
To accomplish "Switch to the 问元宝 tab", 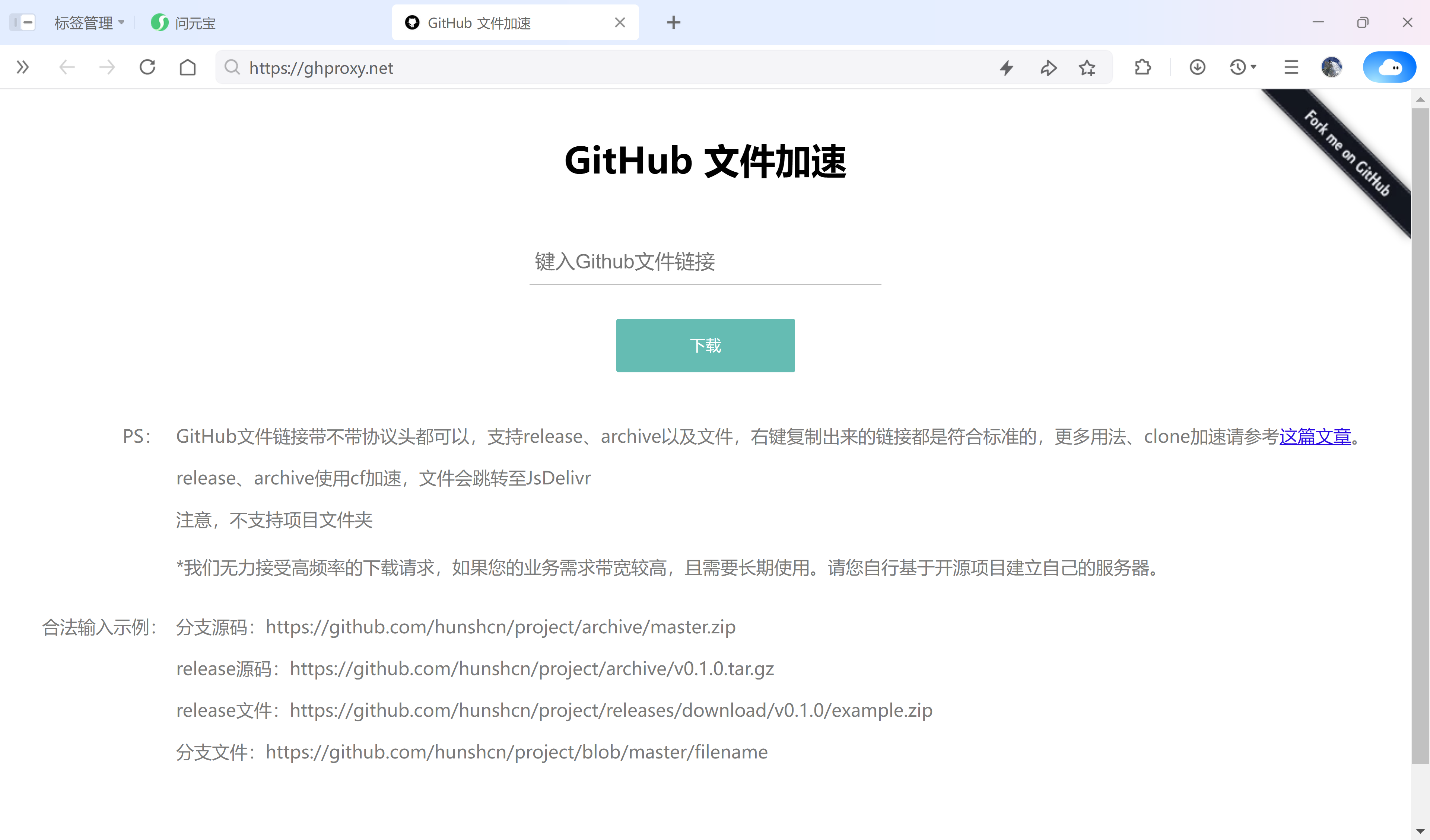I will (x=183, y=23).
